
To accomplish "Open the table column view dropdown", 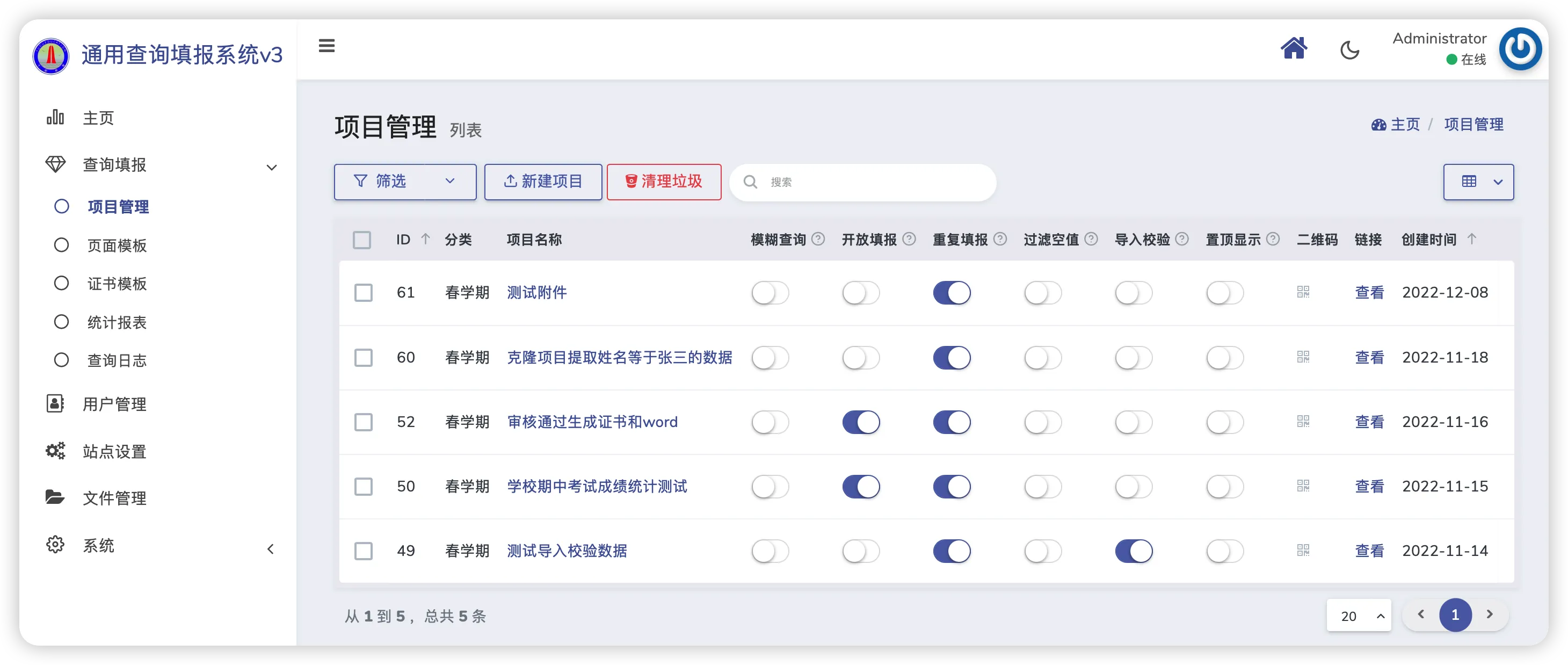I will tap(1478, 182).
